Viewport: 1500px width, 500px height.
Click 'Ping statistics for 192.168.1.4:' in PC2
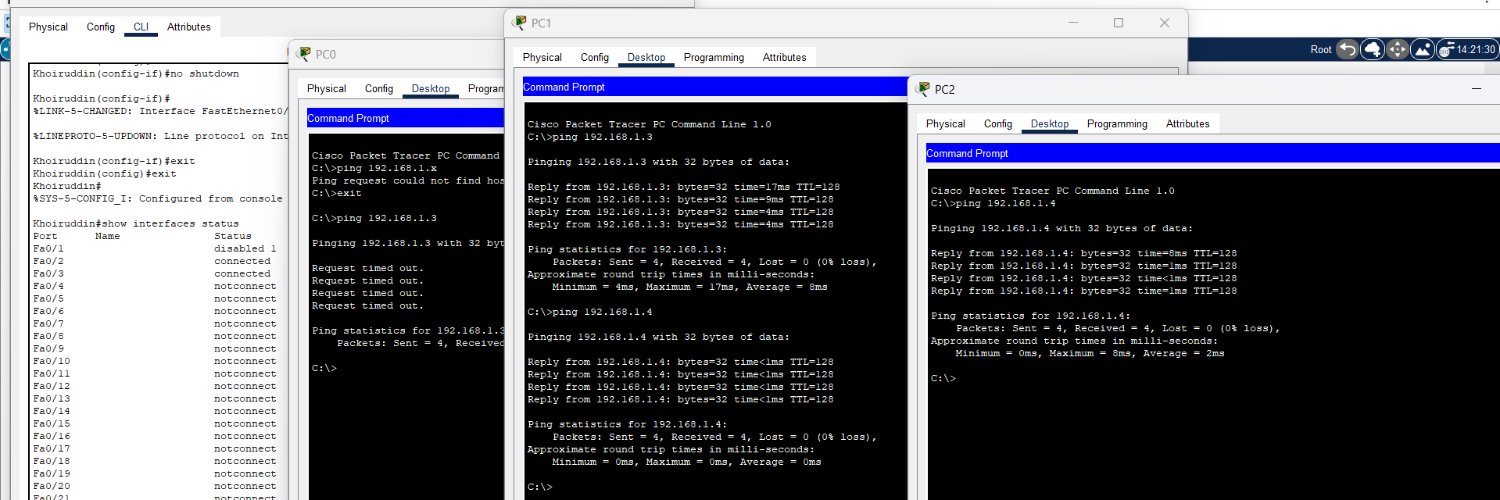point(1031,316)
